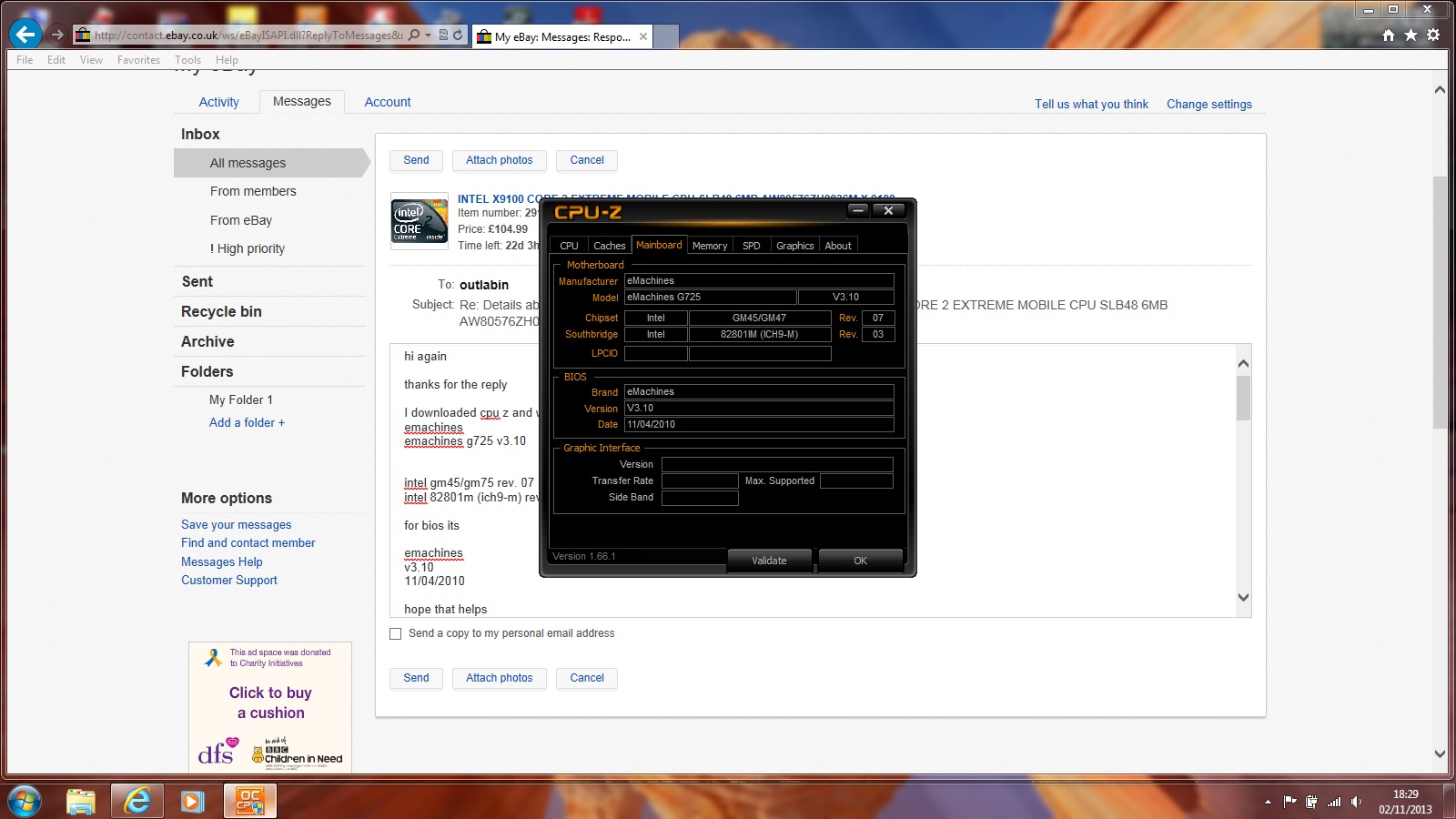This screenshot has width=1456, height=819.
Task: Open the Archive folder
Action: pos(207,341)
